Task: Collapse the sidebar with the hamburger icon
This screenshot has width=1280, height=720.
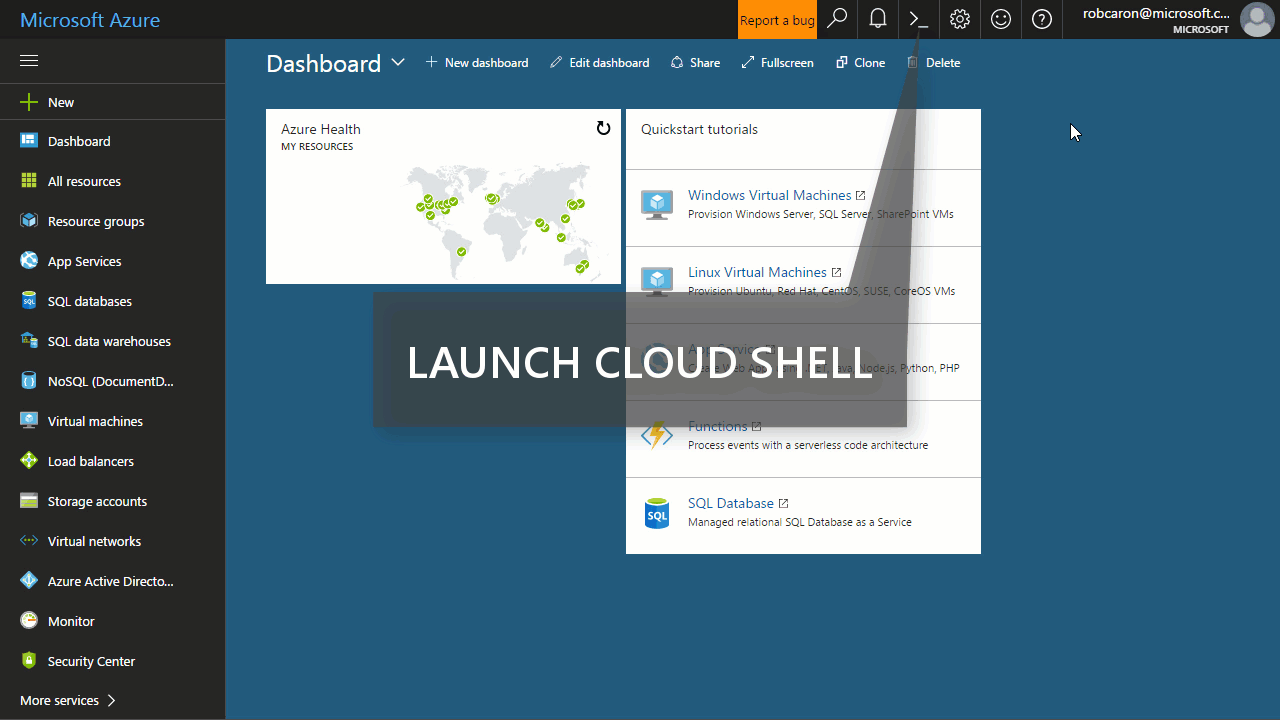Action: point(29,61)
